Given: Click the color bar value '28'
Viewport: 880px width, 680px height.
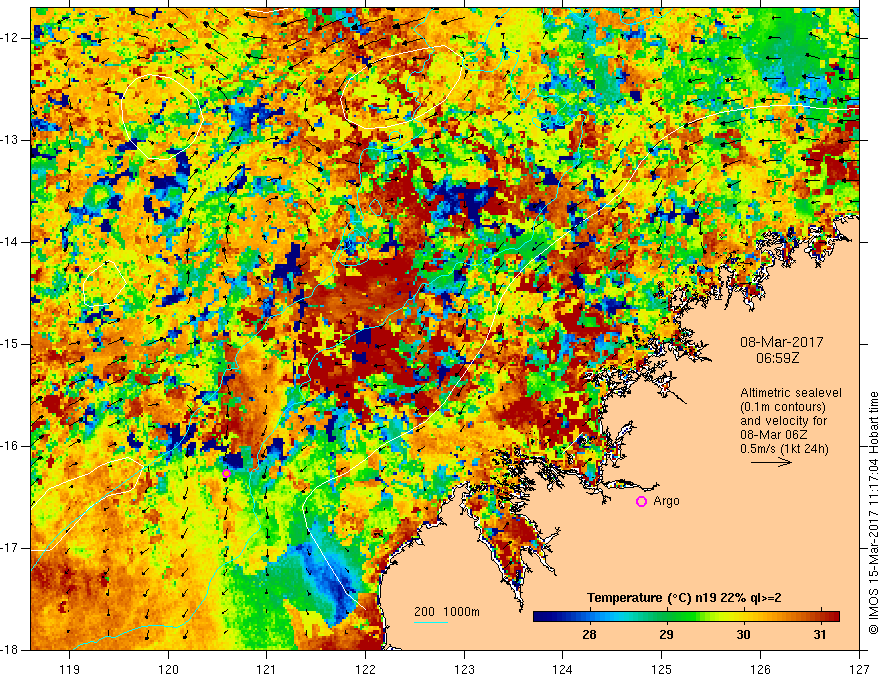Looking at the screenshot, I should (x=589, y=635).
